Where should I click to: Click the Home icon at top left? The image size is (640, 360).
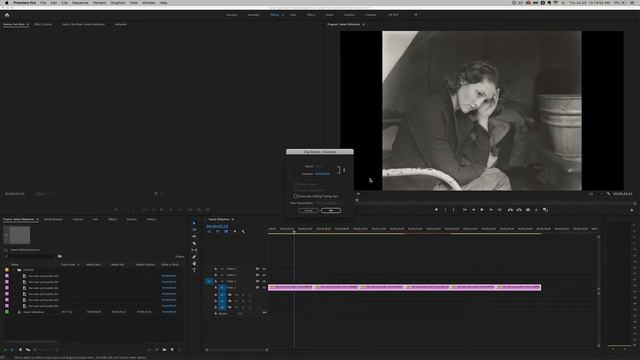[x=7, y=15]
